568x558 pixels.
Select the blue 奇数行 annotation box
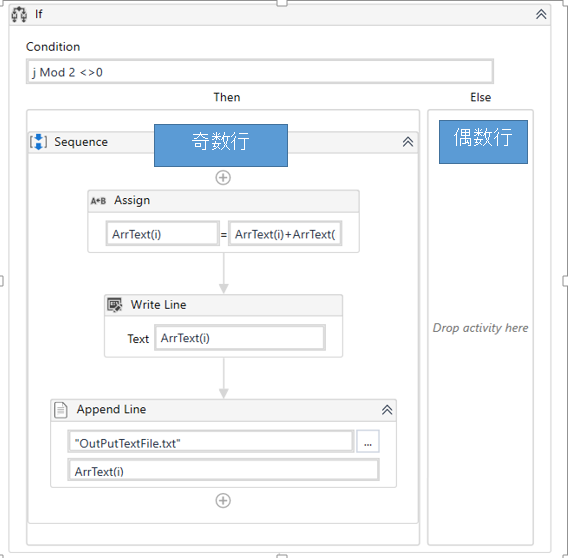pos(221,145)
